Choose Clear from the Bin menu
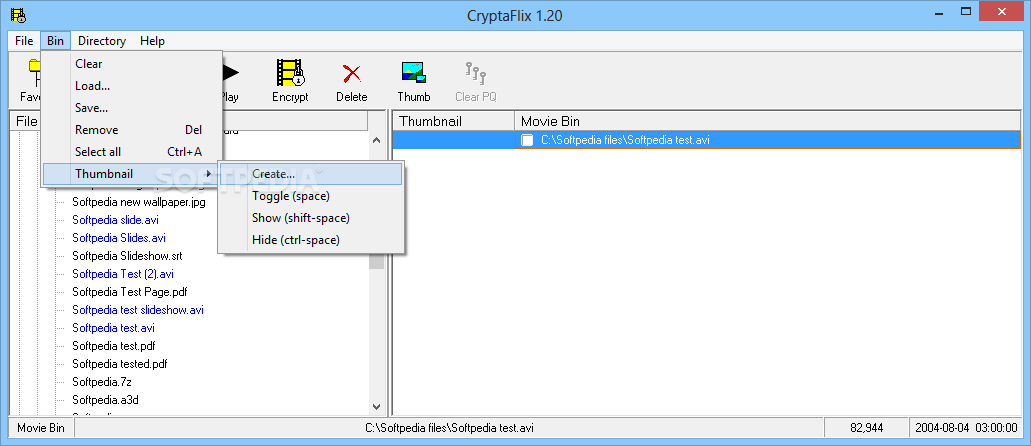The width and height of the screenshot is (1031, 446). click(132, 64)
